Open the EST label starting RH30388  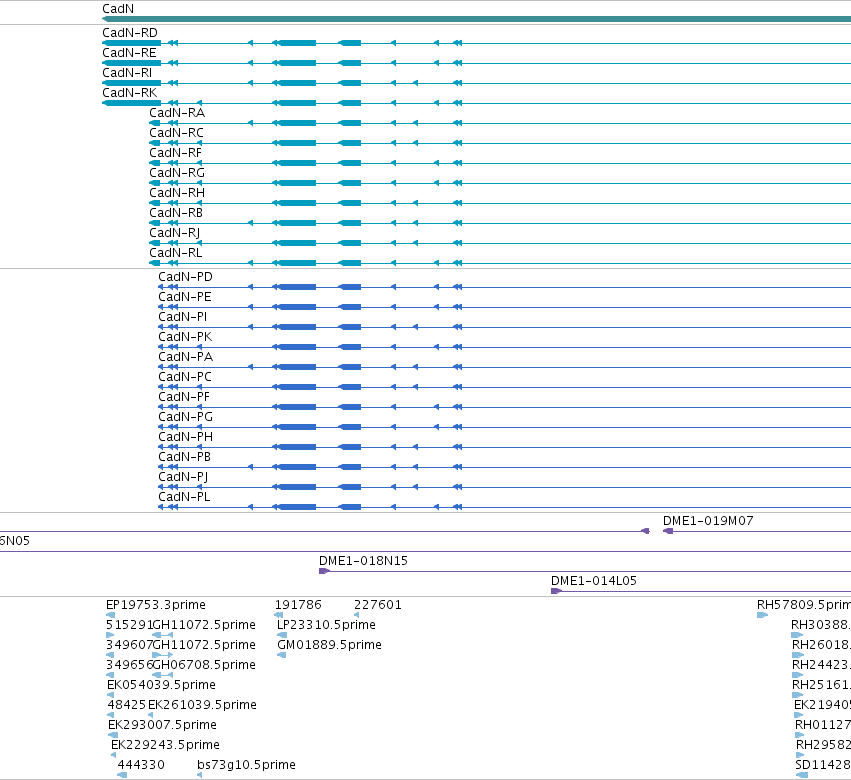click(x=821, y=625)
